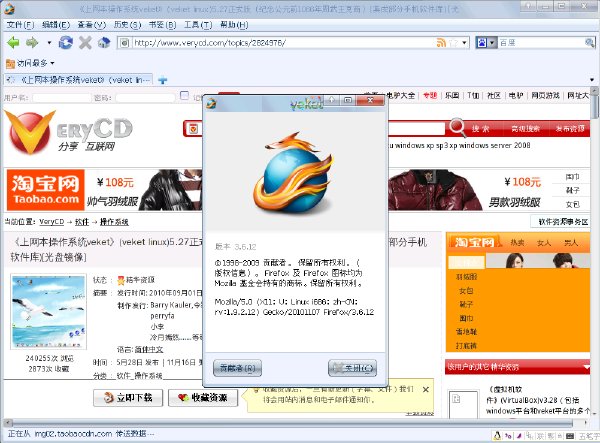Click the 软件资源事务区 button

[563, 222]
